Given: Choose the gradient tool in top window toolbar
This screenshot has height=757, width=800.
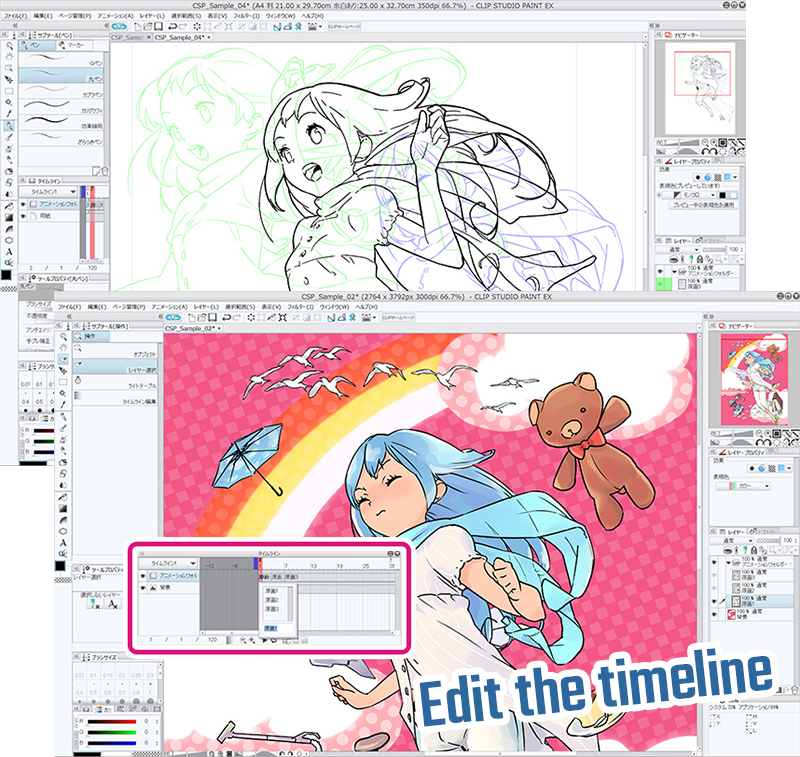Looking at the screenshot, I should click(x=8, y=216).
